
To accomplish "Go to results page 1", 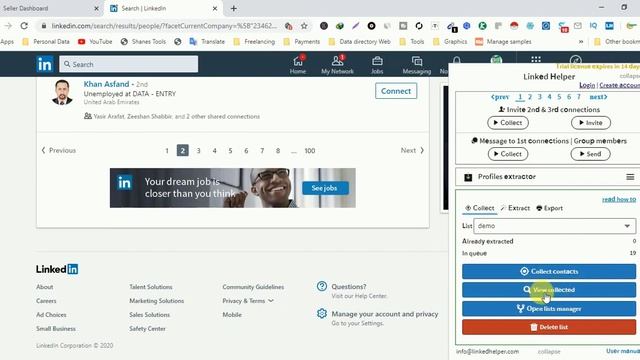I will coord(167,151).
